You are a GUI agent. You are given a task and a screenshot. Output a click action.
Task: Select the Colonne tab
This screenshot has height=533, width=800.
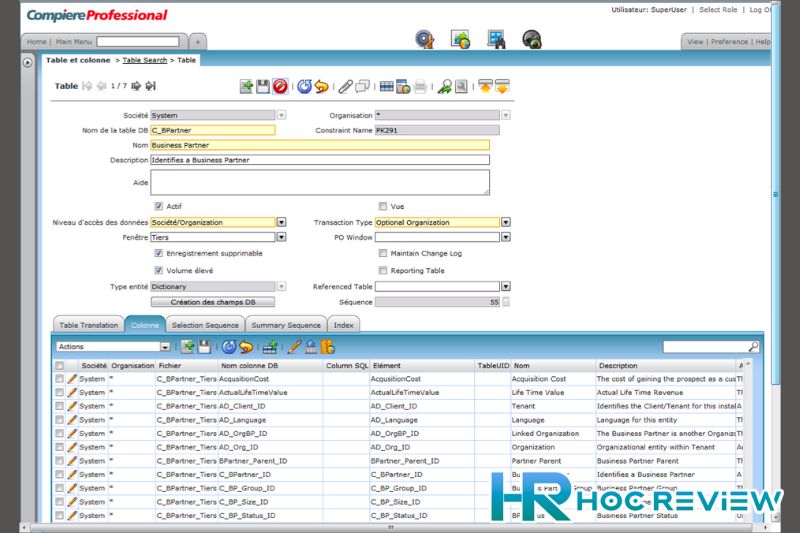point(145,325)
